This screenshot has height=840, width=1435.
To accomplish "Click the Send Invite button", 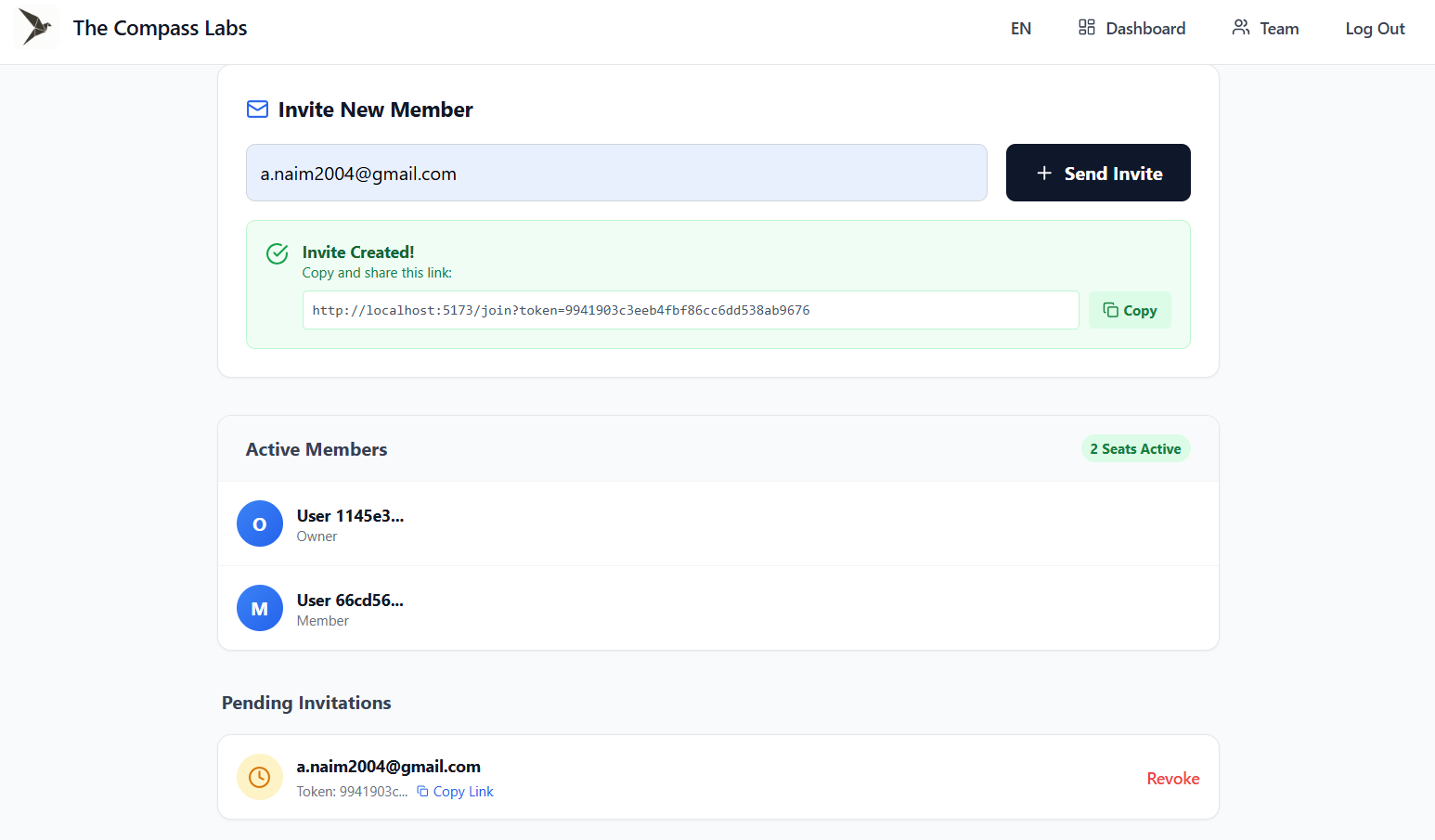I will click(1098, 173).
